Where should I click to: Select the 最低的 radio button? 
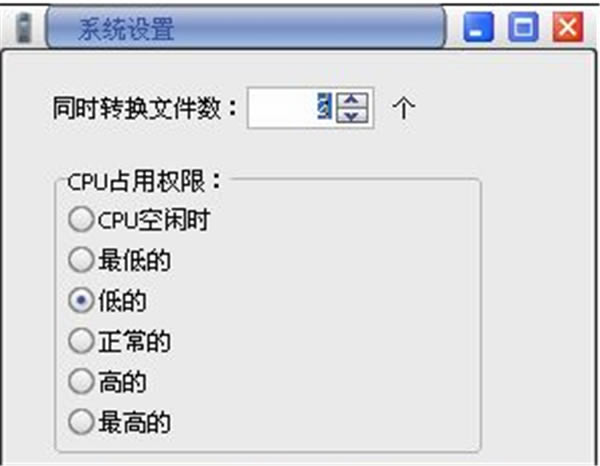click(81, 260)
